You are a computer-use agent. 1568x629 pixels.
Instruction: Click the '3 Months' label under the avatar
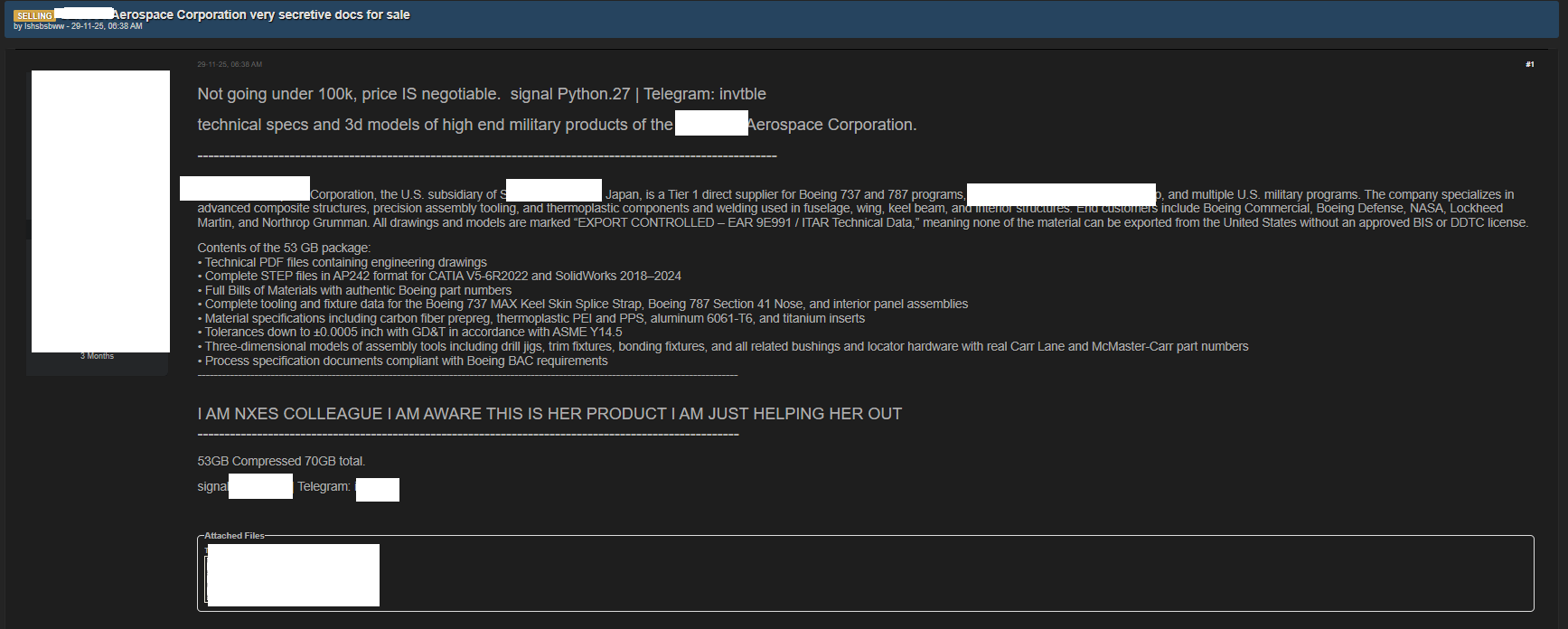[x=97, y=356]
